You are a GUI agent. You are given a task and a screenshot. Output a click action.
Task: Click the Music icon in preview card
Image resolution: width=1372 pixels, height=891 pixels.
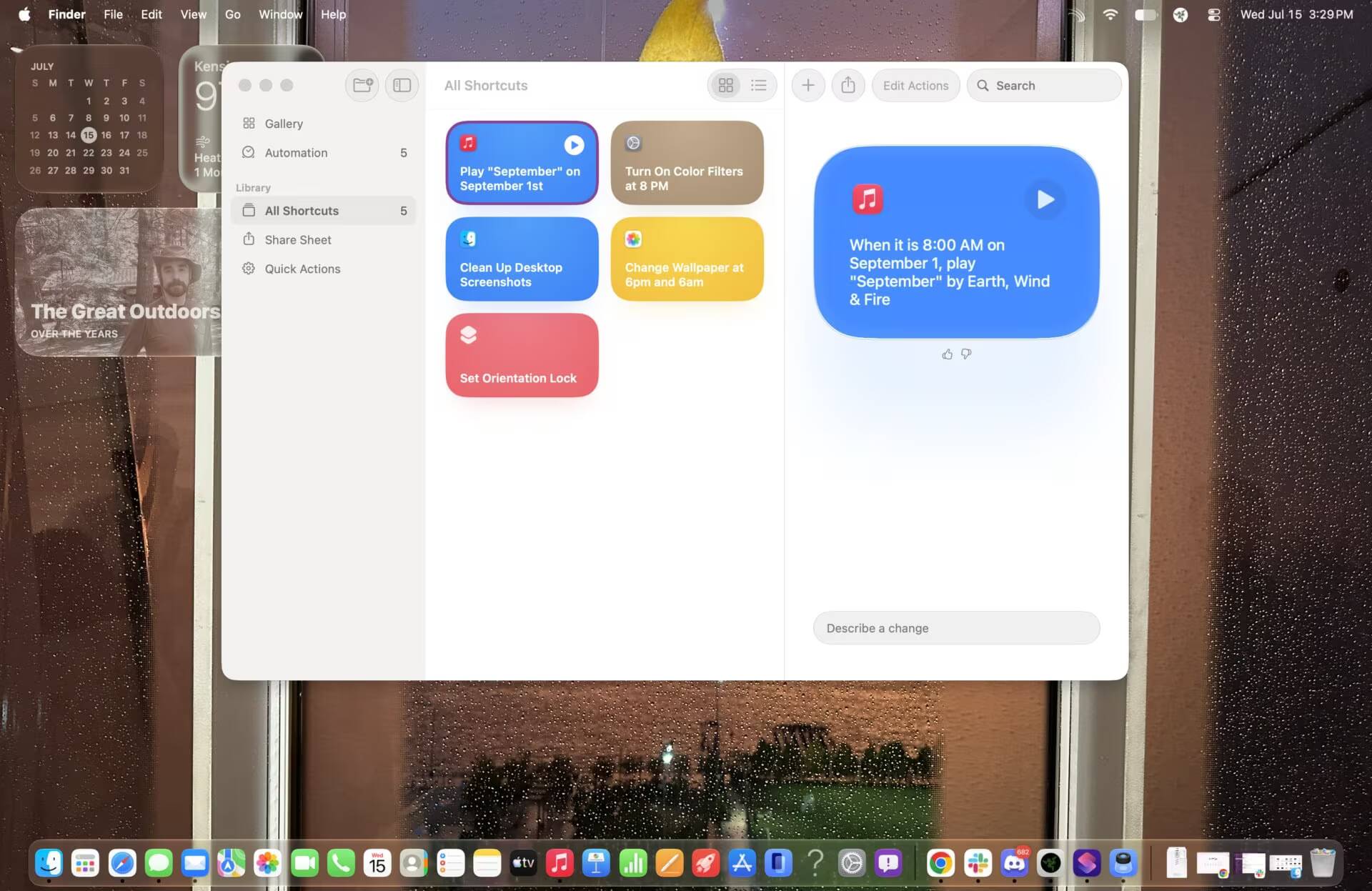(x=868, y=199)
